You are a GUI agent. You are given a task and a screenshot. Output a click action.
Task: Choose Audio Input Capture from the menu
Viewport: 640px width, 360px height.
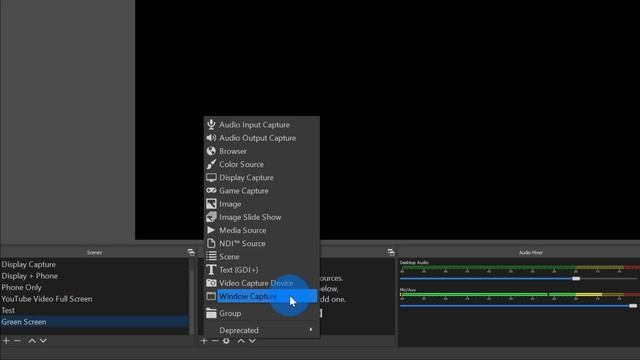point(262,124)
